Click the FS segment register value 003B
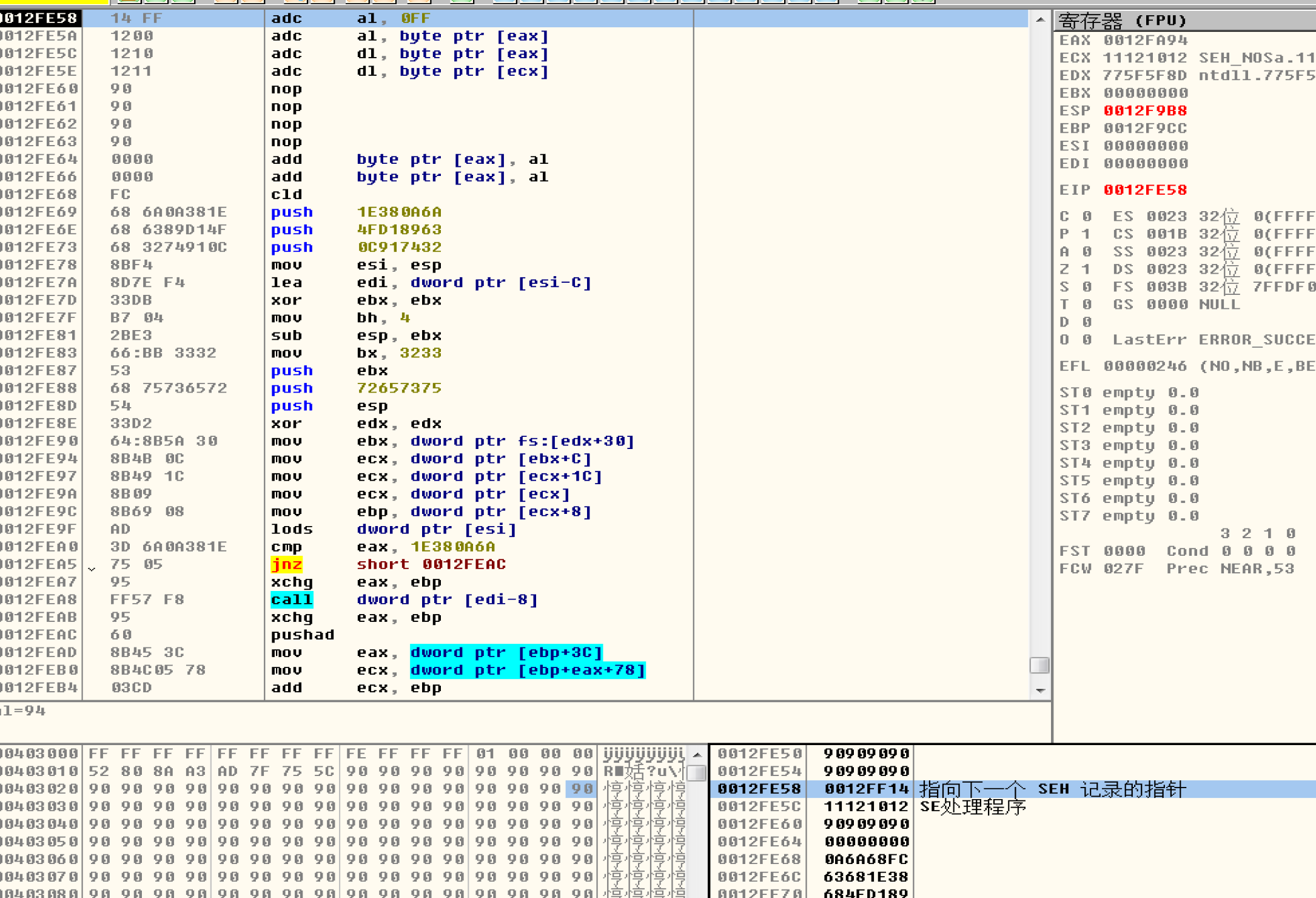 tap(1166, 286)
